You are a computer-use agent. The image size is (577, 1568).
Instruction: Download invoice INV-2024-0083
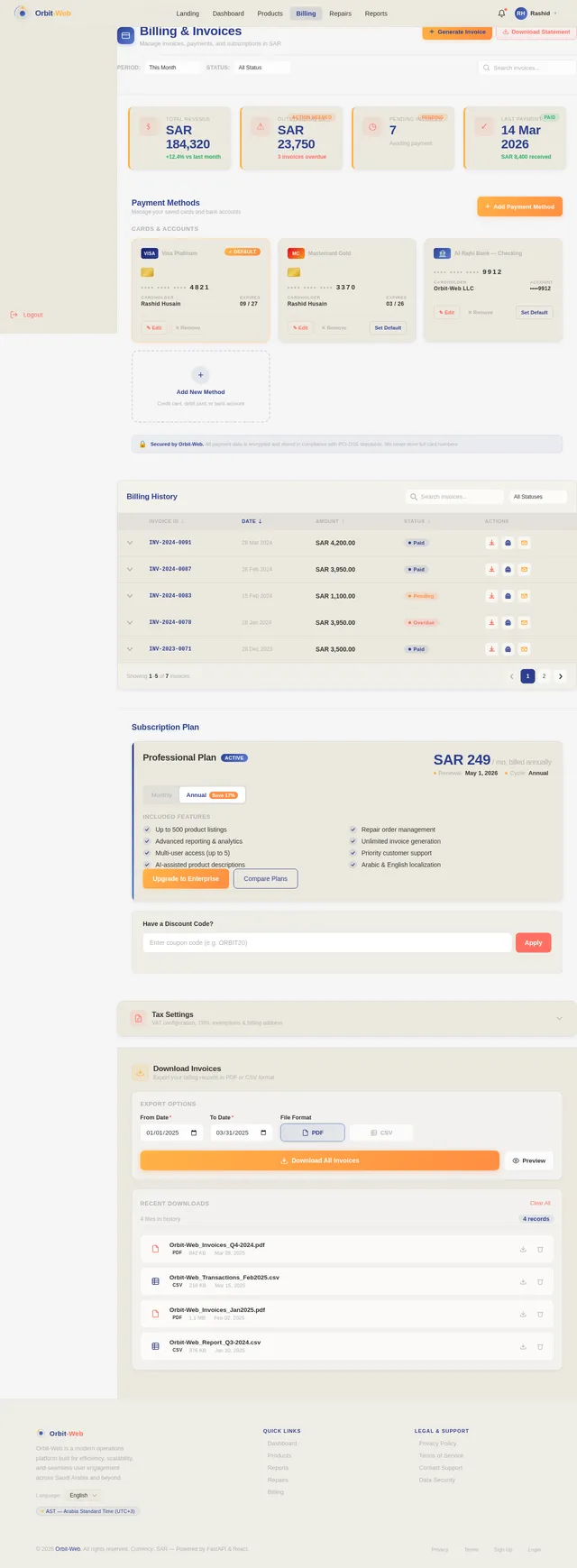point(491,596)
